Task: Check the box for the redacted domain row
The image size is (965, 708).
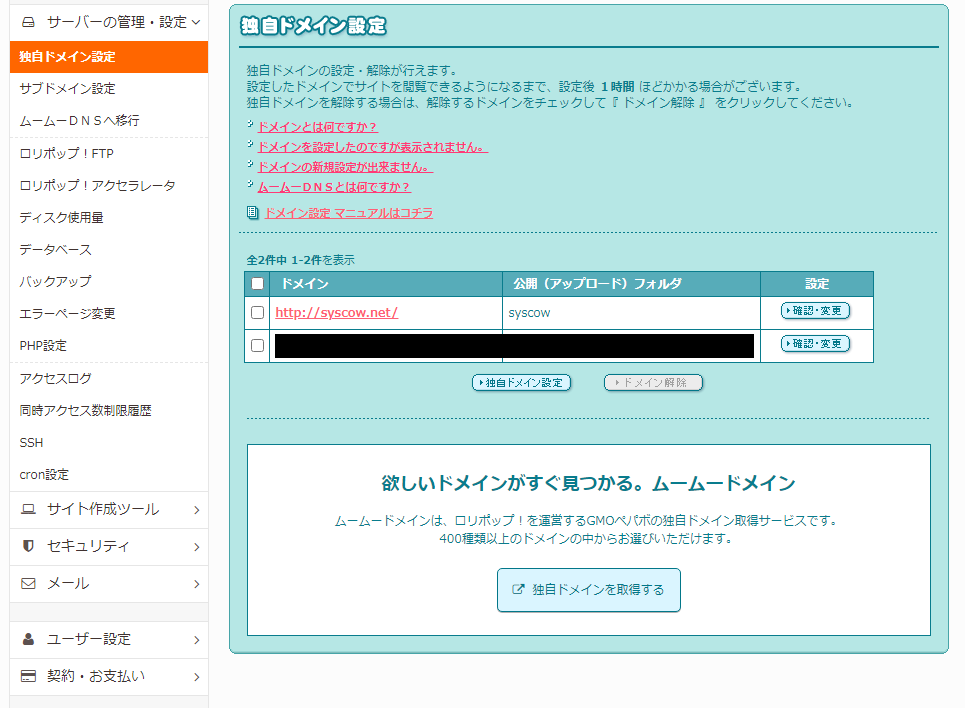Action: [x=257, y=345]
